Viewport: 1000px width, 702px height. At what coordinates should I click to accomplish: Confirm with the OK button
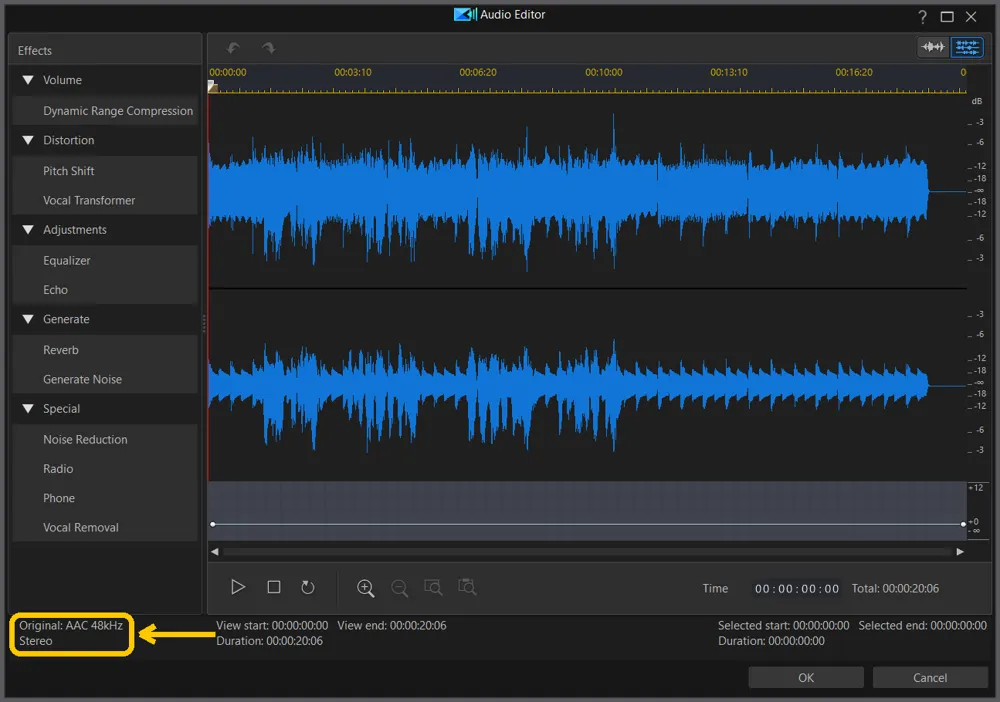[x=806, y=677]
